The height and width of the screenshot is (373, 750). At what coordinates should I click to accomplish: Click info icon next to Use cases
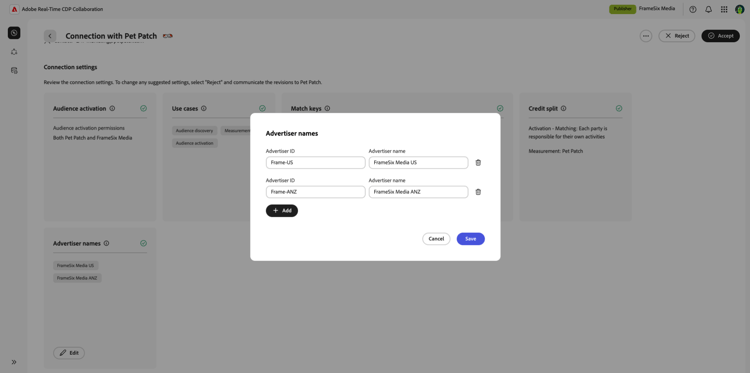pyautogui.click(x=204, y=109)
